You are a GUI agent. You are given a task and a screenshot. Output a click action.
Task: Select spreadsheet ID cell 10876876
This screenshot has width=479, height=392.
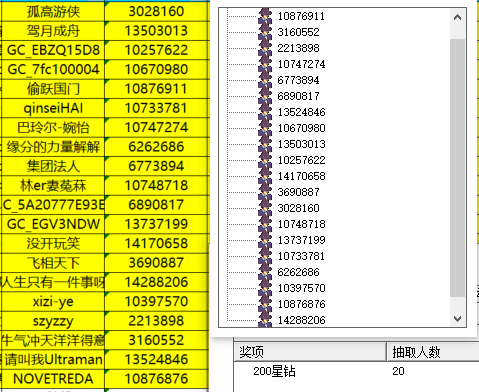click(x=156, y=379)
